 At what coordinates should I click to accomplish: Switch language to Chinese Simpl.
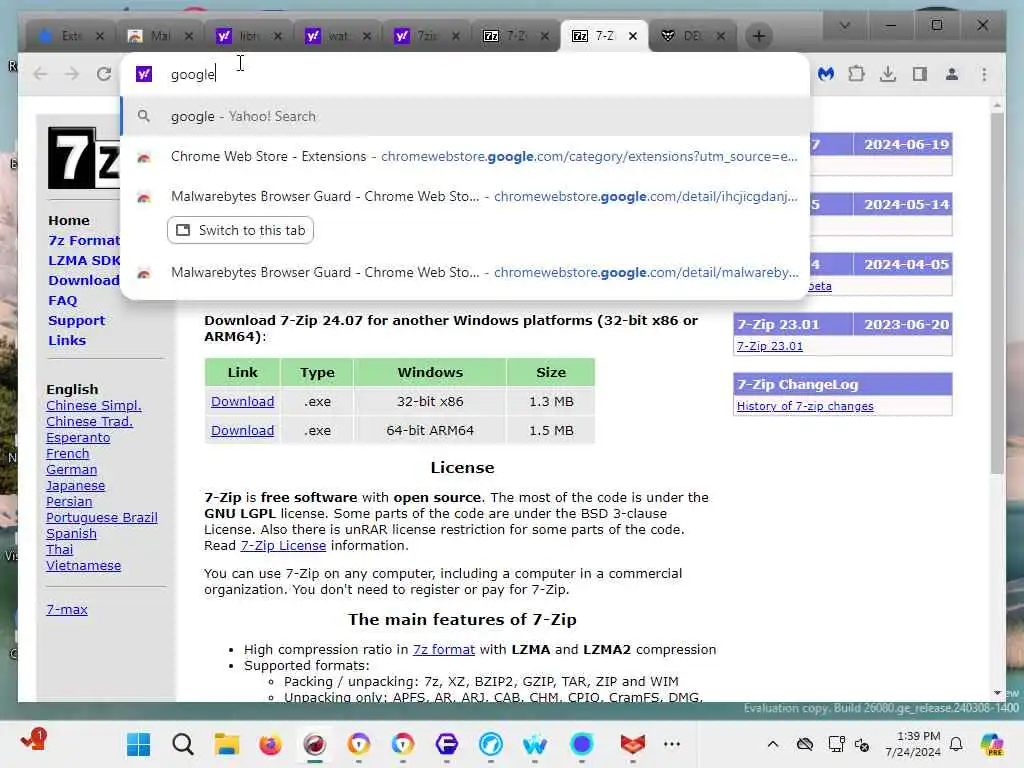pos(93,406)
